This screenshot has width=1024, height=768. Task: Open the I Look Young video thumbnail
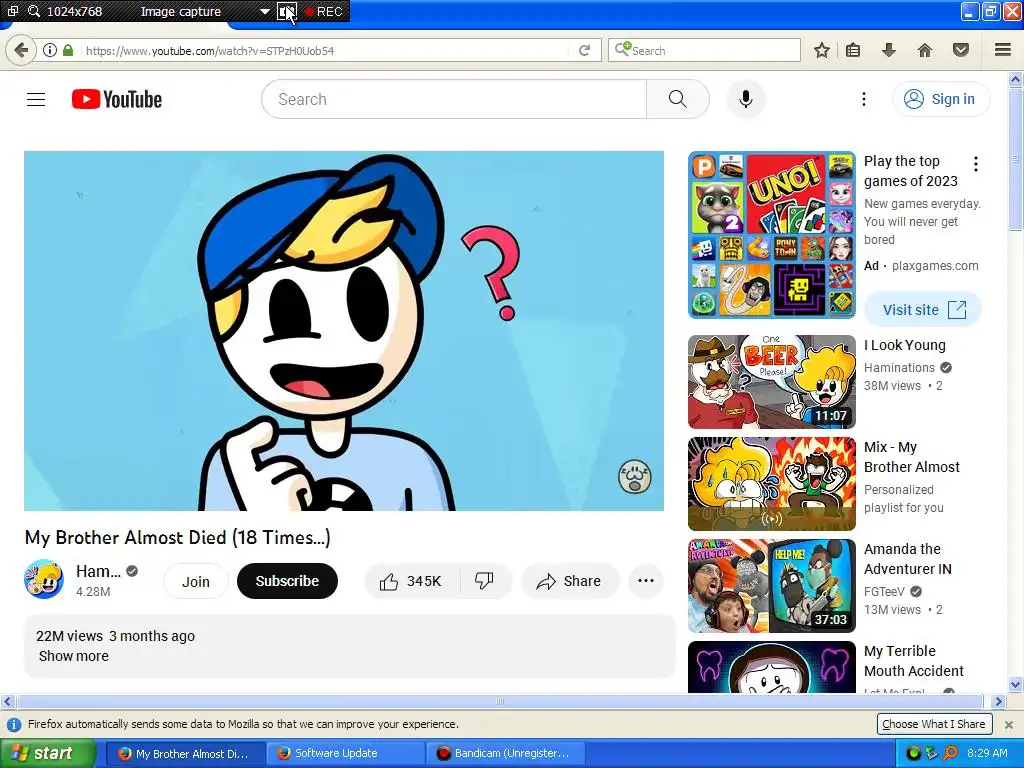point(771,382)
